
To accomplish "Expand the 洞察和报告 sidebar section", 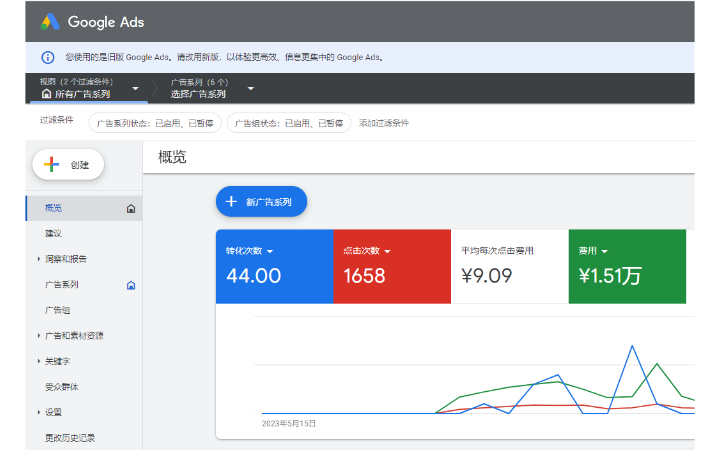I will tap(39, 259).
